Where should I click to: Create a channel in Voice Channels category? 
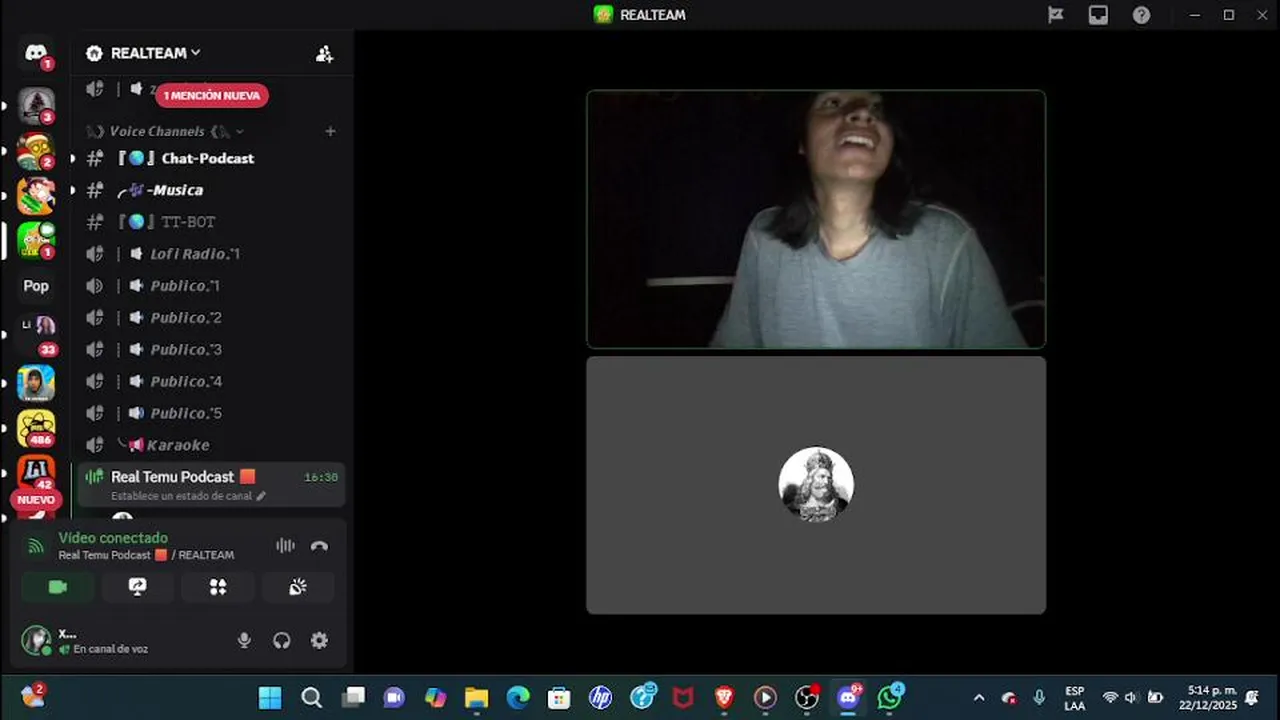(x=330, y=131)
